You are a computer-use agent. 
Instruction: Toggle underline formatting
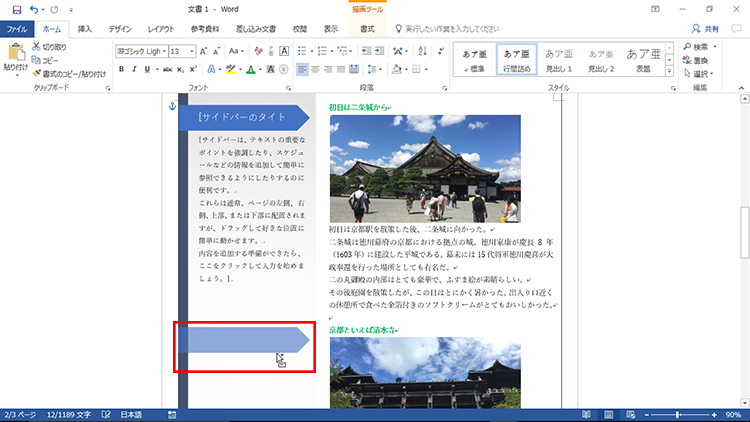coord(149,70)
